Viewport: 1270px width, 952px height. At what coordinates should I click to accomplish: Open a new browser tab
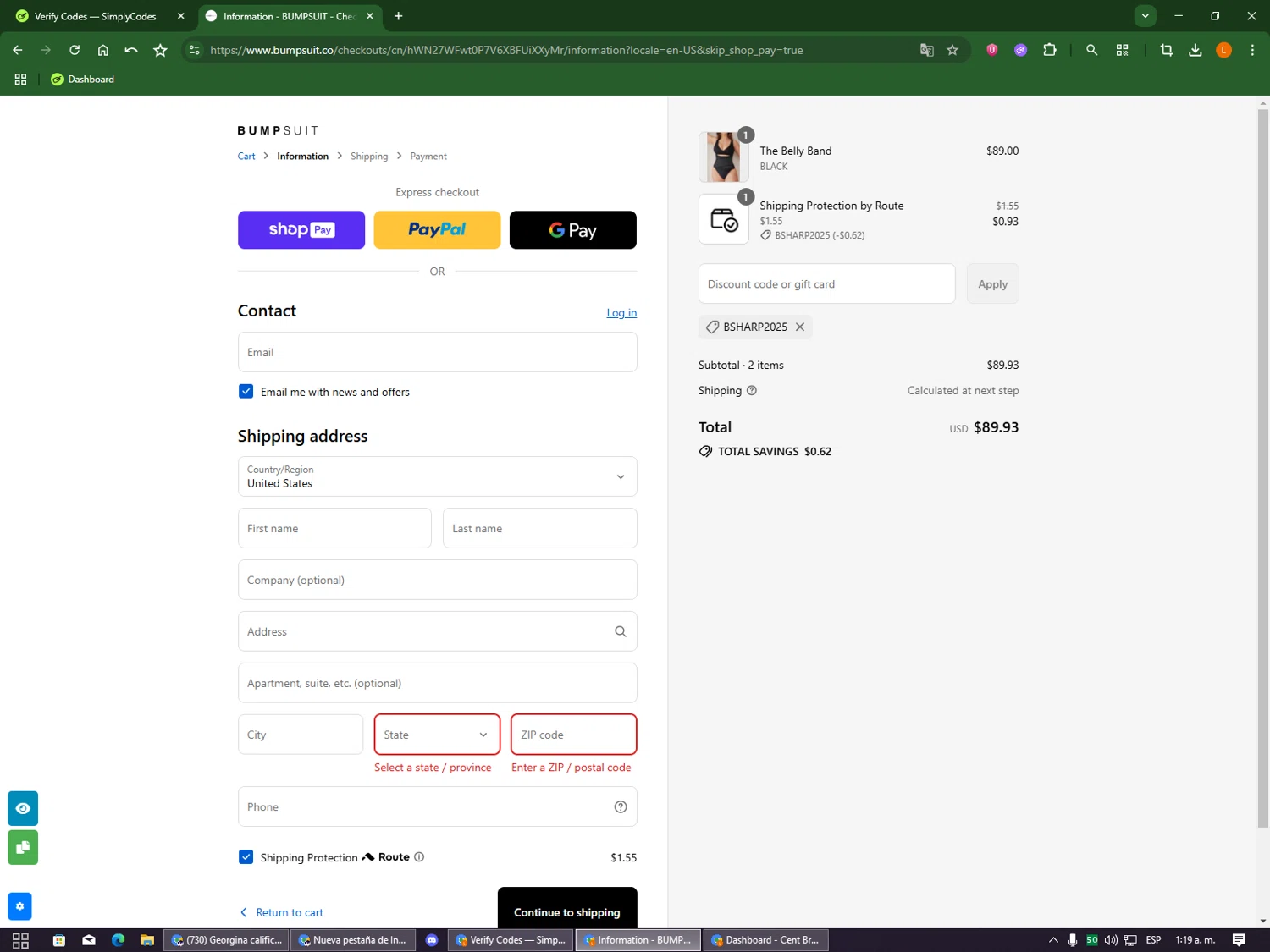click(x=398, y=16)
